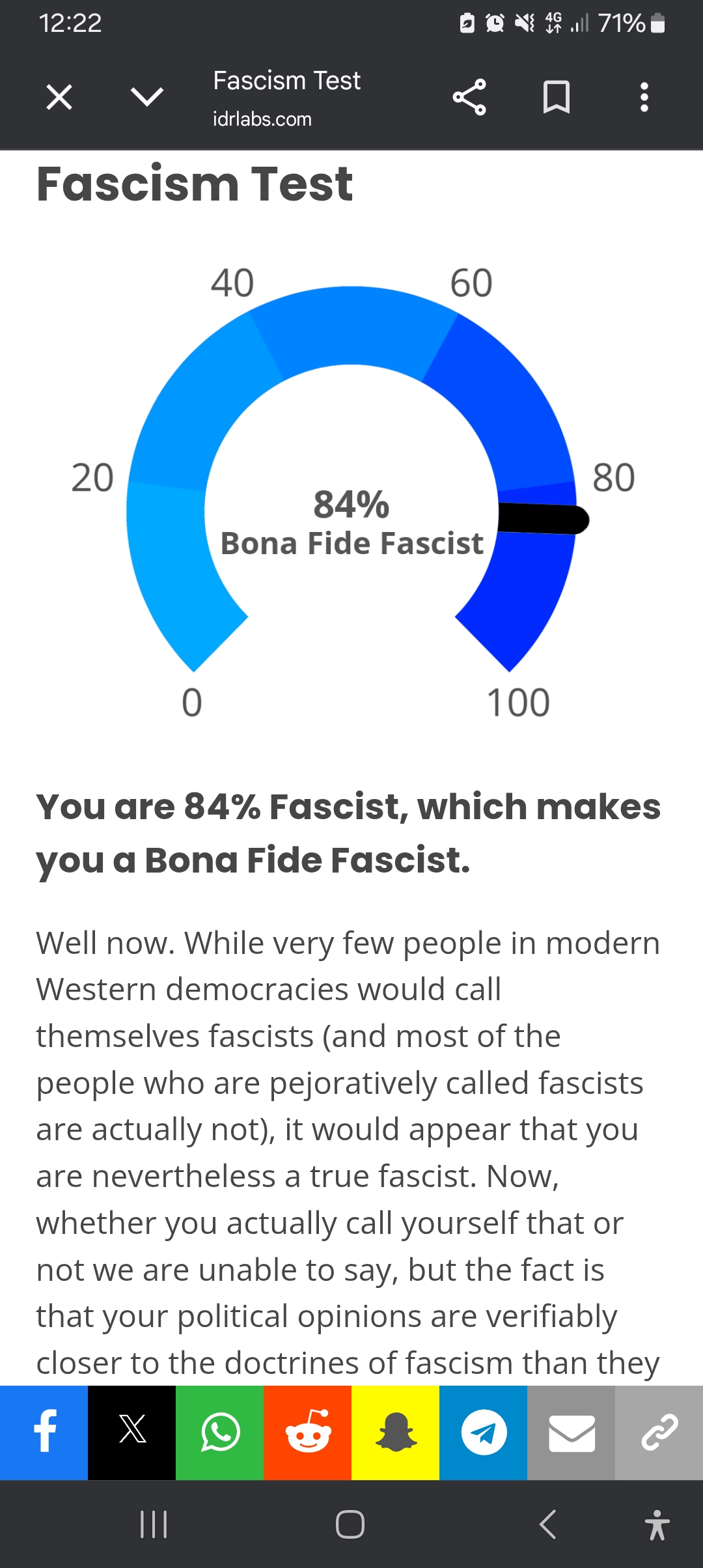Image resolution: width=703 pixels, height=1568 pixels.
Task: Share result on Reddit
Action: [307, 1433]
